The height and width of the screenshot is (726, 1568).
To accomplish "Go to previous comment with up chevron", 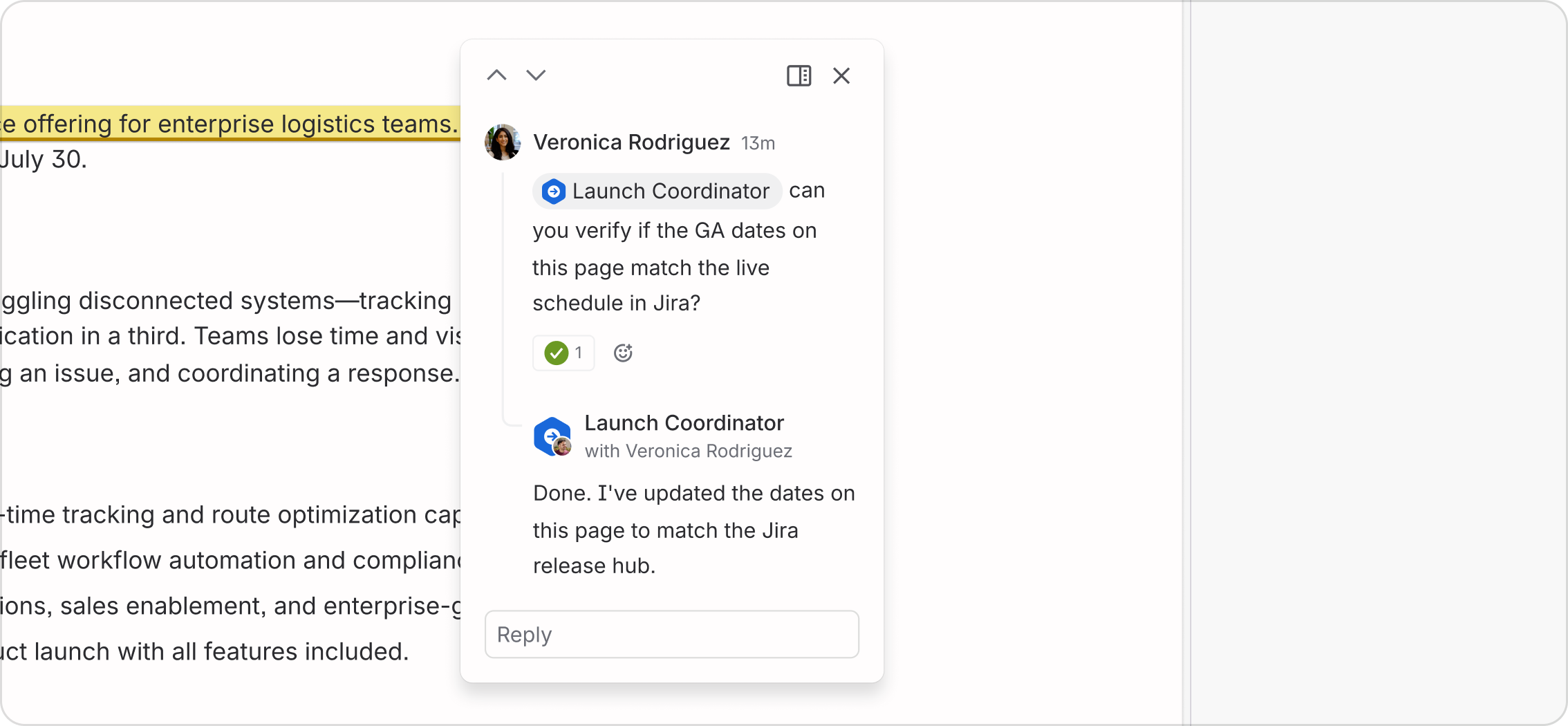I will [496, 75].
